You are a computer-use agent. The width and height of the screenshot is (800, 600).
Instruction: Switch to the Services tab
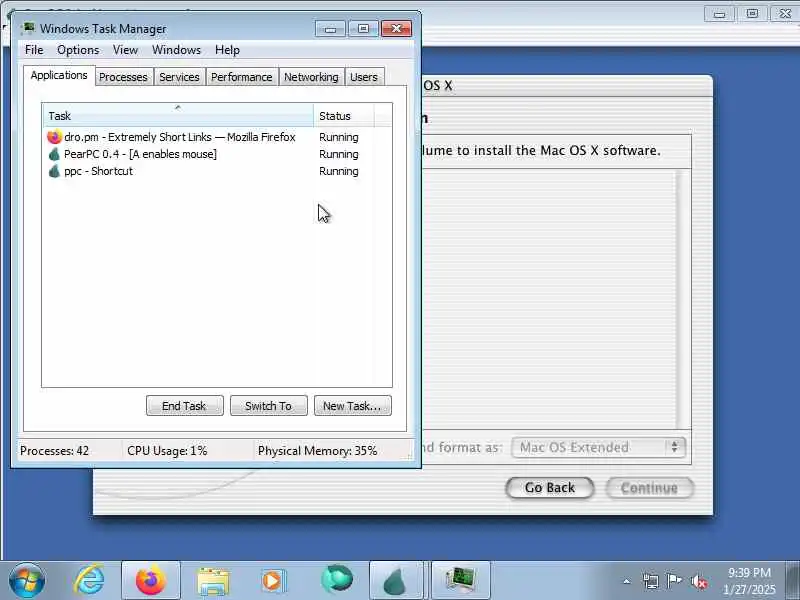[x=179, y=77]
